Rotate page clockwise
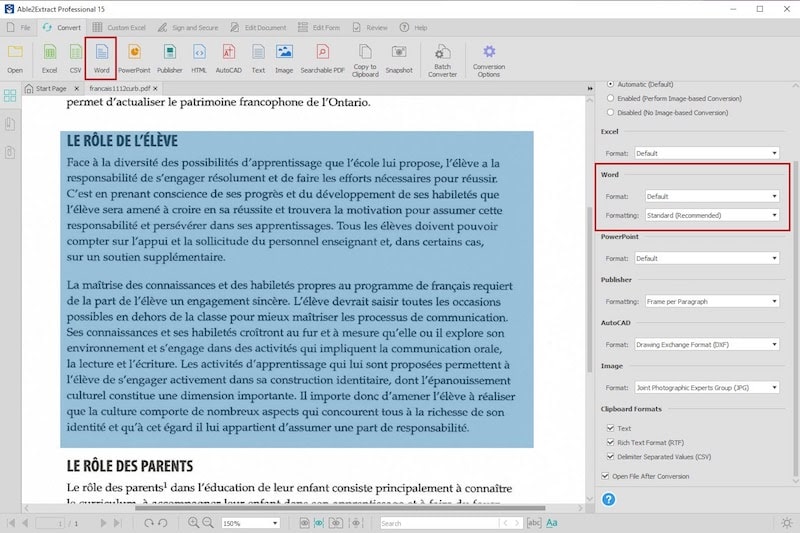 (148, 523)
